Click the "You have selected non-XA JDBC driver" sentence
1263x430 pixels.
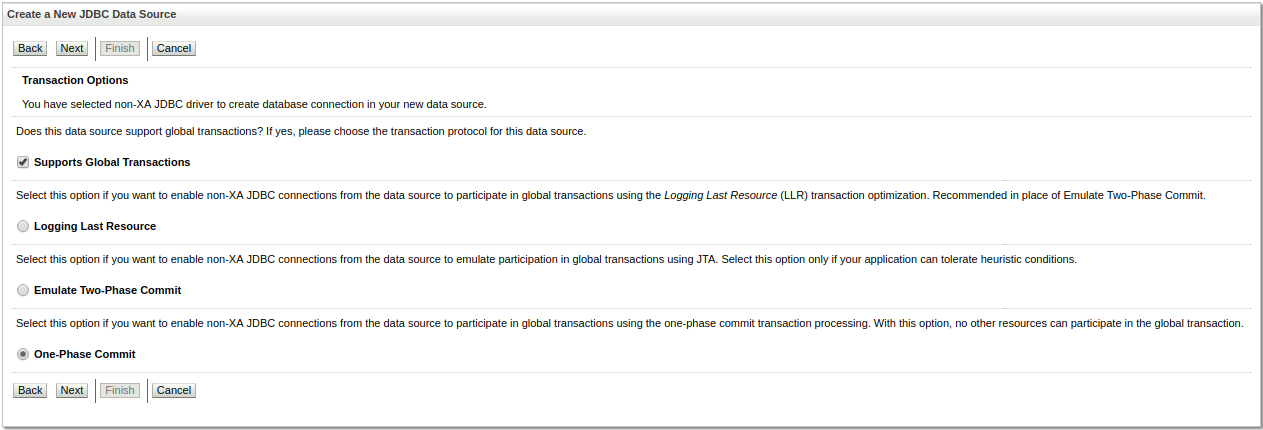click(x=254, y=104)
